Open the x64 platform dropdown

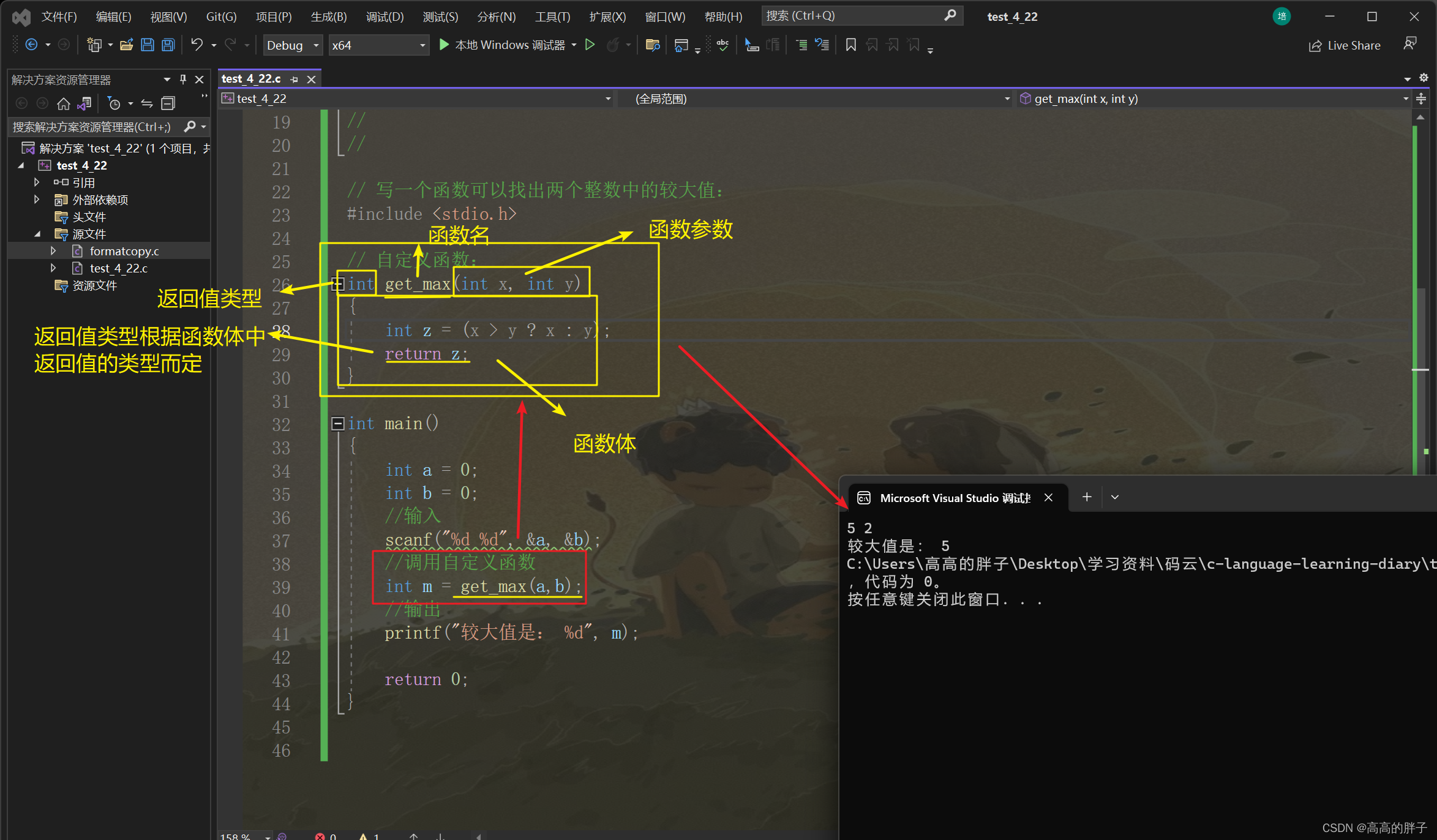pos(378,45)
